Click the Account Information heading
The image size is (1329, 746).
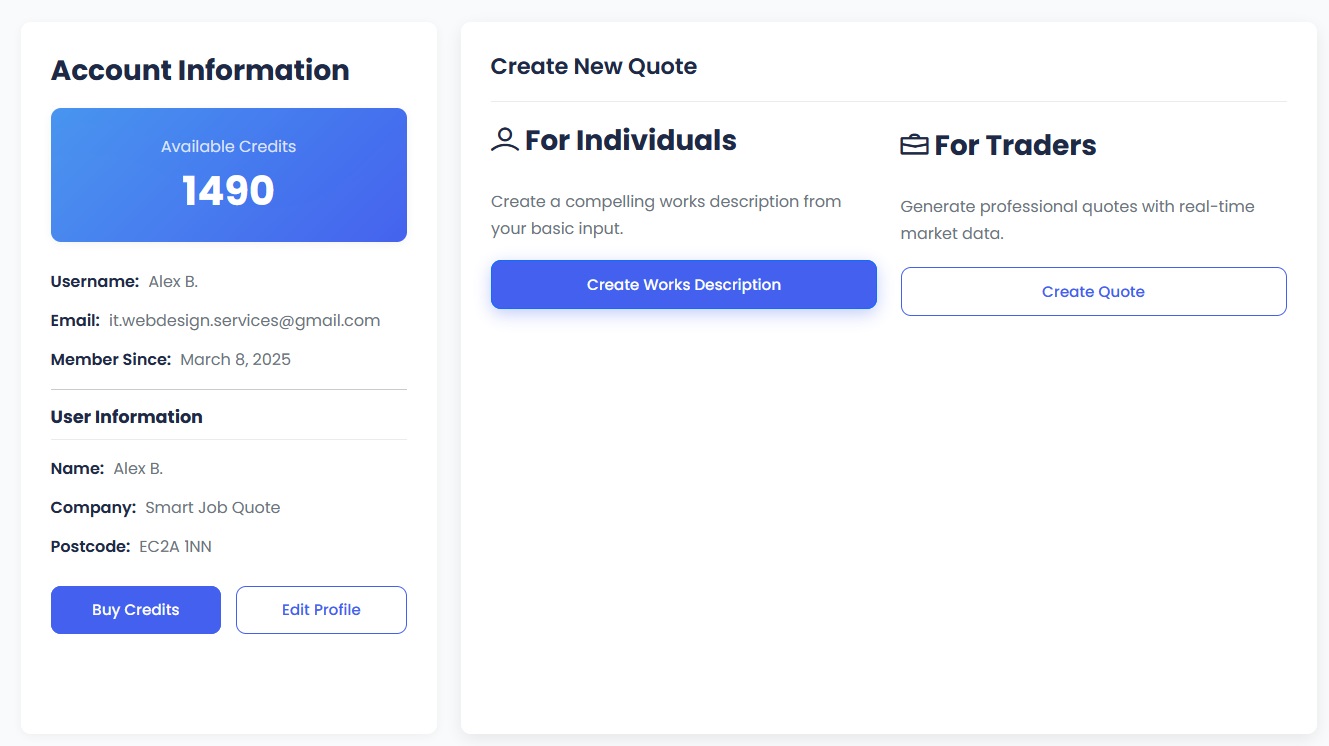coord(200,70)
